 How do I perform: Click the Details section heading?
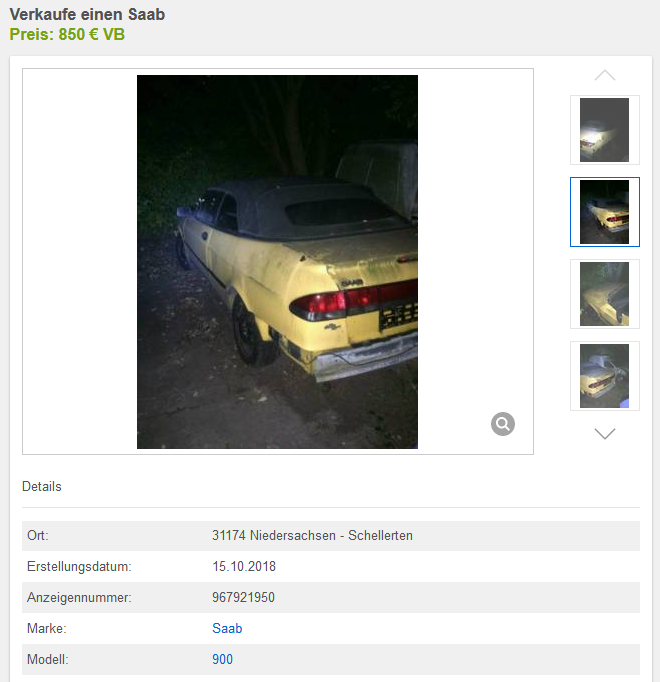(42, 486)
